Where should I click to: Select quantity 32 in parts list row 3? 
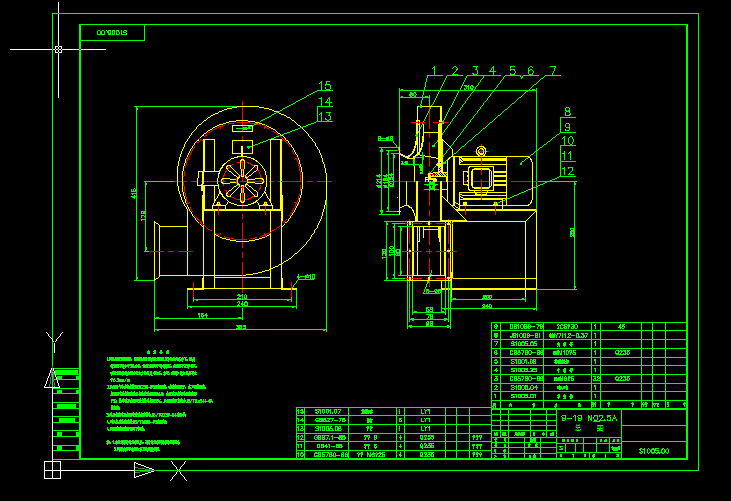[596, 378]
